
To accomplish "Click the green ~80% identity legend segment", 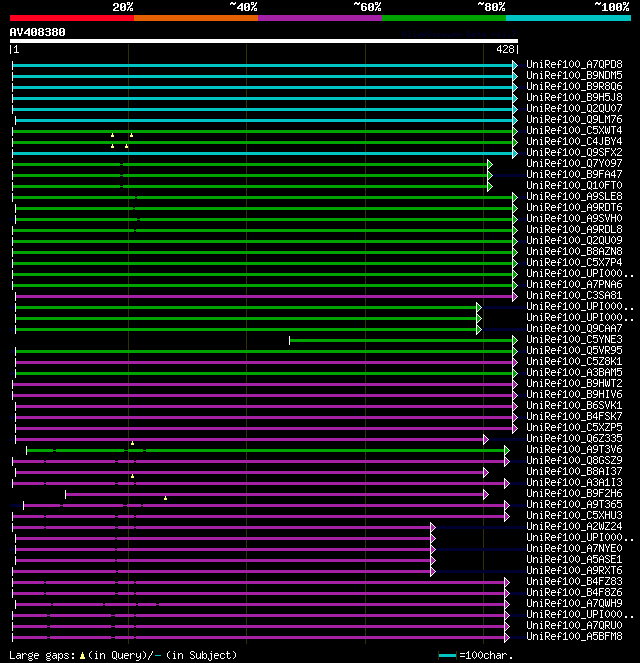I will pos(444,18).
